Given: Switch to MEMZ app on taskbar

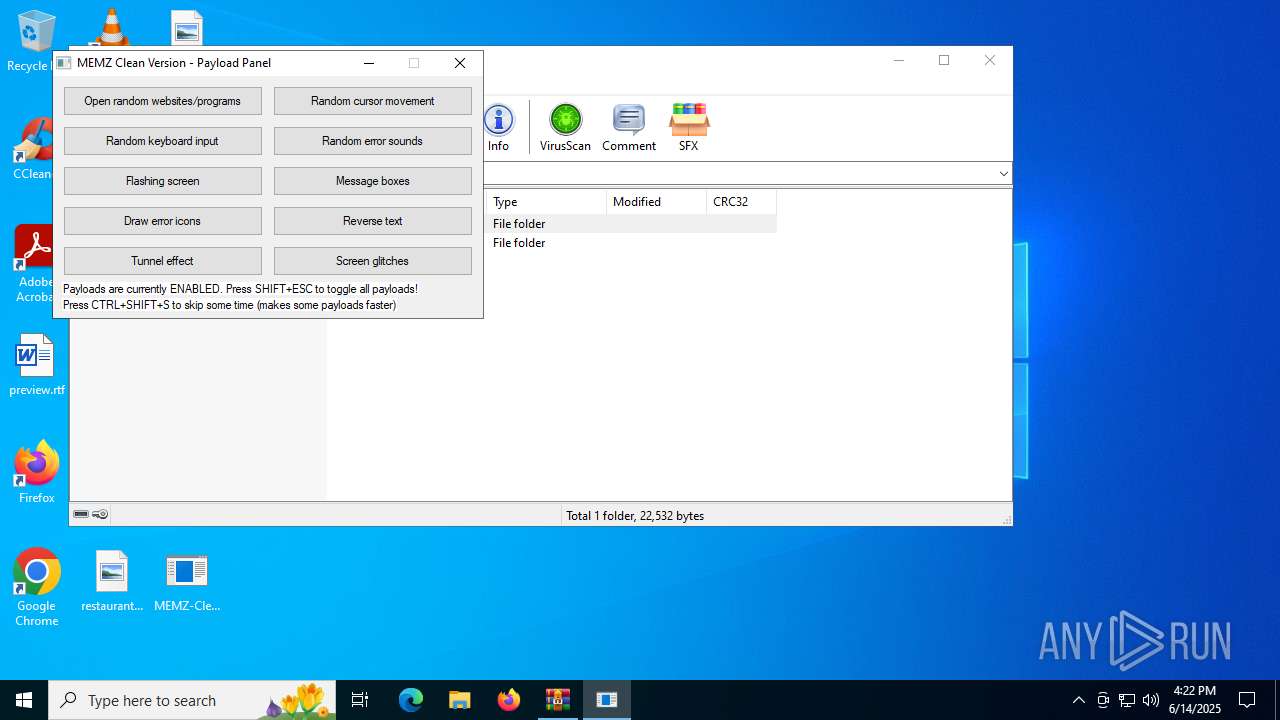Looking at the screenshot, I should point(607,700).
